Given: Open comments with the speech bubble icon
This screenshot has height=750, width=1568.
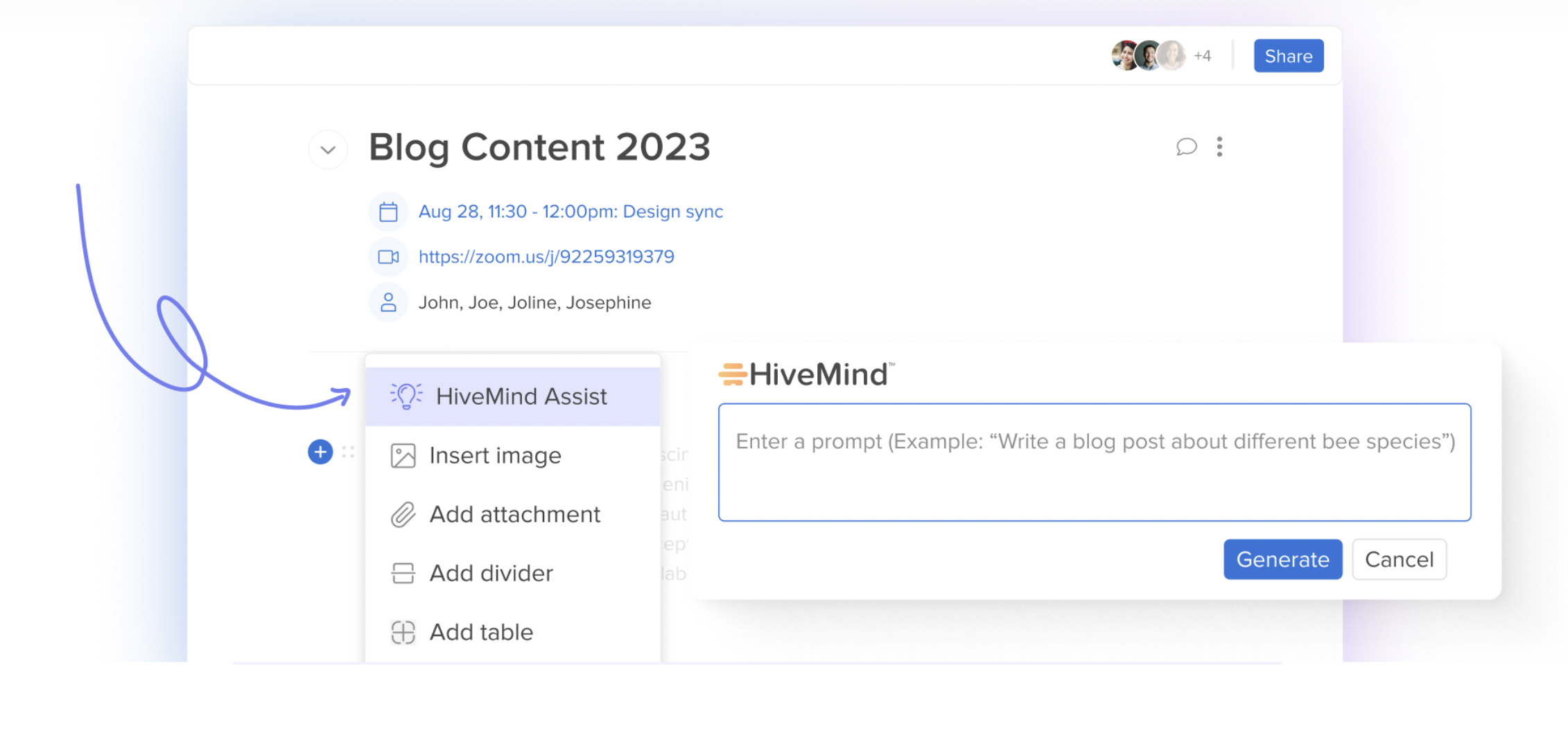Looking at the screenshot, I should tap(1186, 147).
